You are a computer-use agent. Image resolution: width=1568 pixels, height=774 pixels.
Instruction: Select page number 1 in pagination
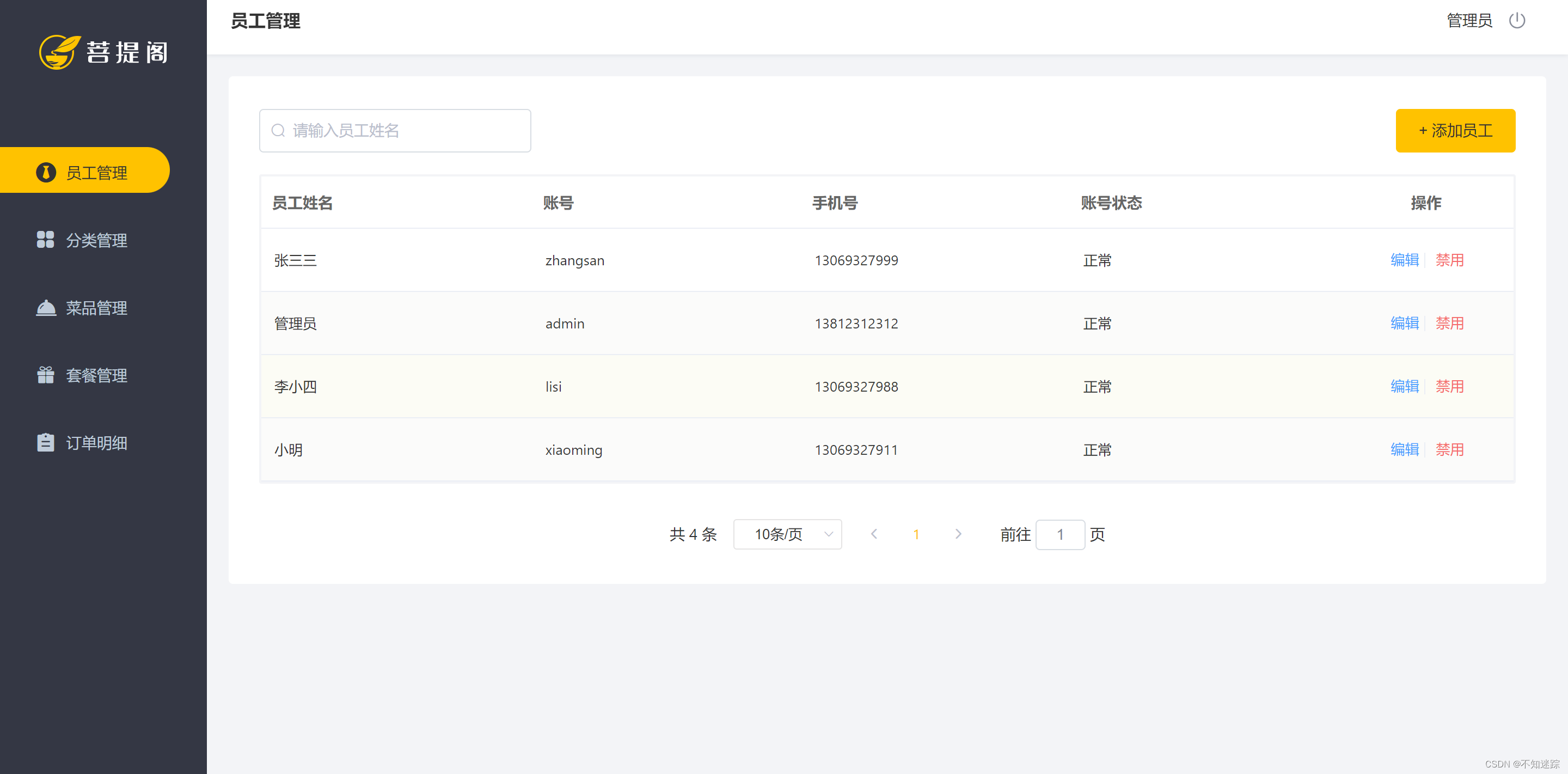coord(916,534)
